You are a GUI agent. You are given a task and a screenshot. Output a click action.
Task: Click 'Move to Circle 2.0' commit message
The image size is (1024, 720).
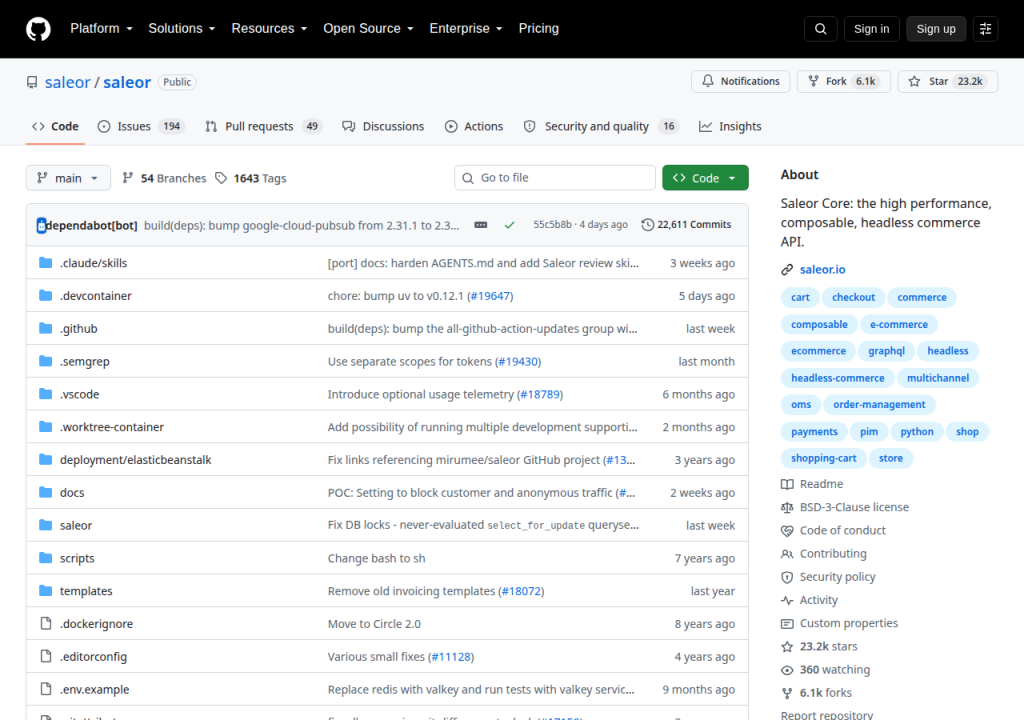tap(374, 624)
